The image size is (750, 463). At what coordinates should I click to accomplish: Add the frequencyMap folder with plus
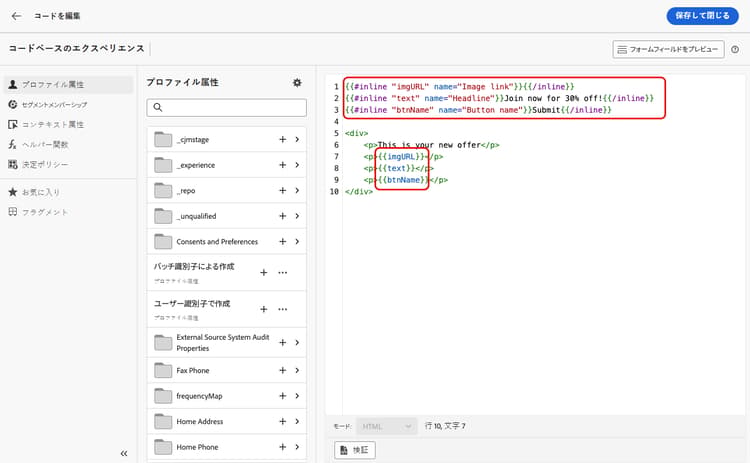[x=283, y=396]
